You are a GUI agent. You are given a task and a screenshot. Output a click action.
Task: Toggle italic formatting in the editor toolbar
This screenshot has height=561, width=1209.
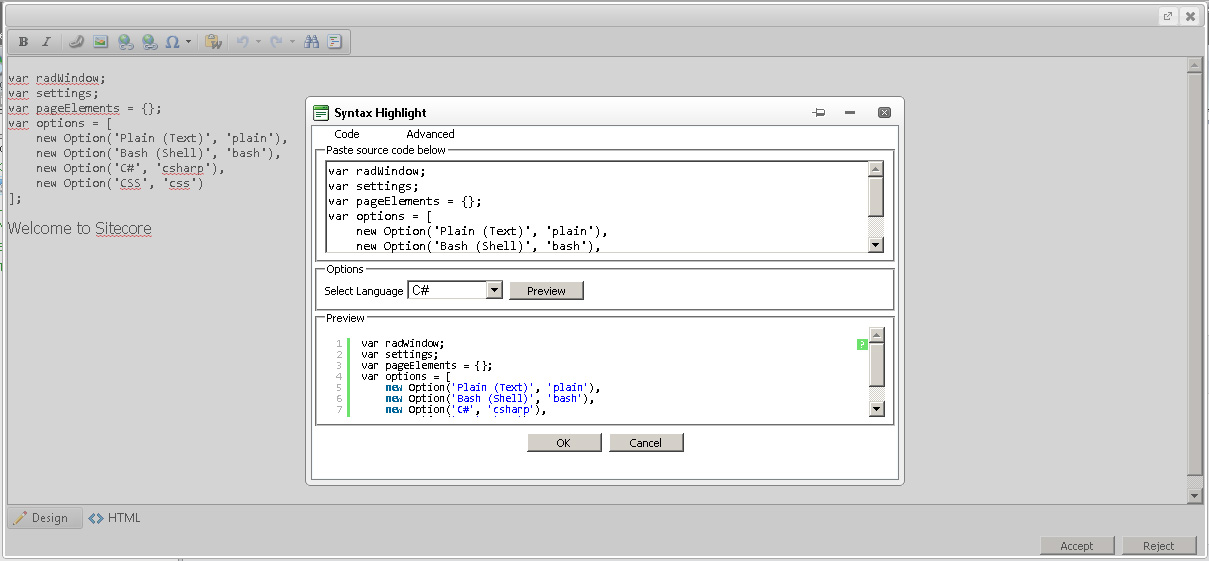[46, 42]
